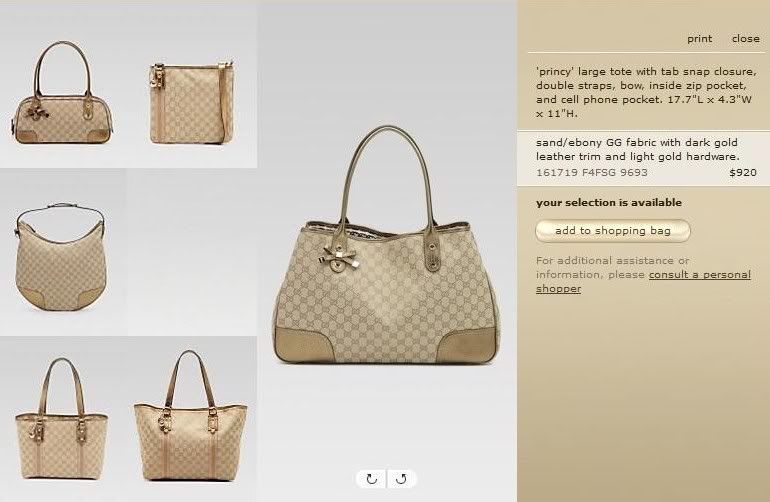Click the style number 161719 F4FSG 9693
The height and width of the screenshot is (502, 770).
(592, 172)
